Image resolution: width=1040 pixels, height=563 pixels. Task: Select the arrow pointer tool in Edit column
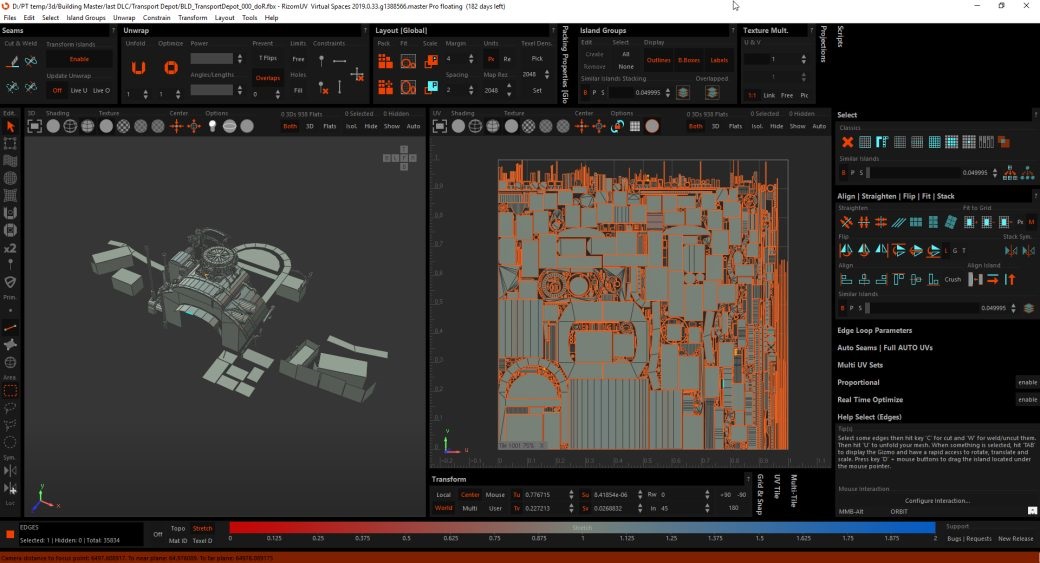pos(10,126)
